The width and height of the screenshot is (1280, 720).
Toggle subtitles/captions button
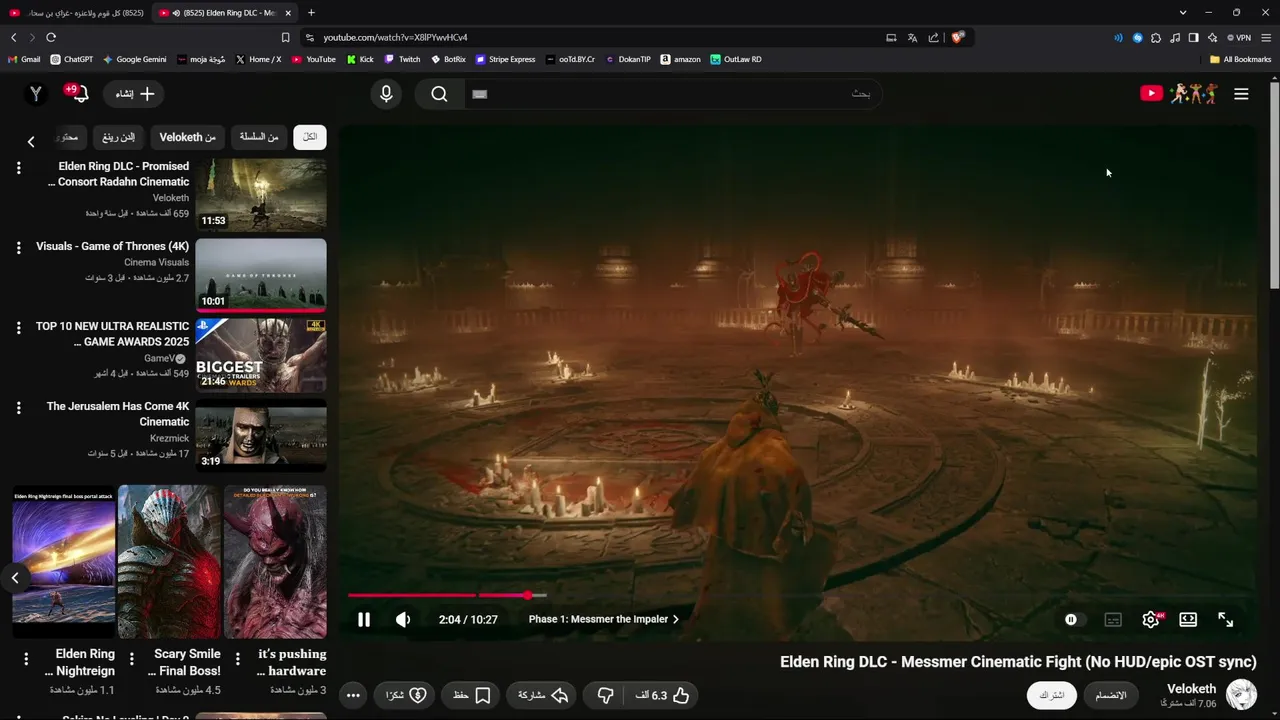[x=1113, y=620]
